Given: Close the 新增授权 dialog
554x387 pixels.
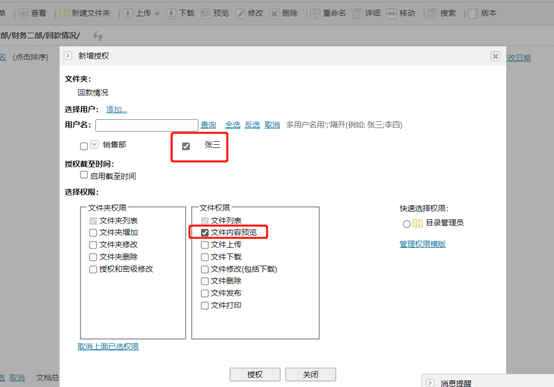Looking at the screenshot, I should [495, 56].
